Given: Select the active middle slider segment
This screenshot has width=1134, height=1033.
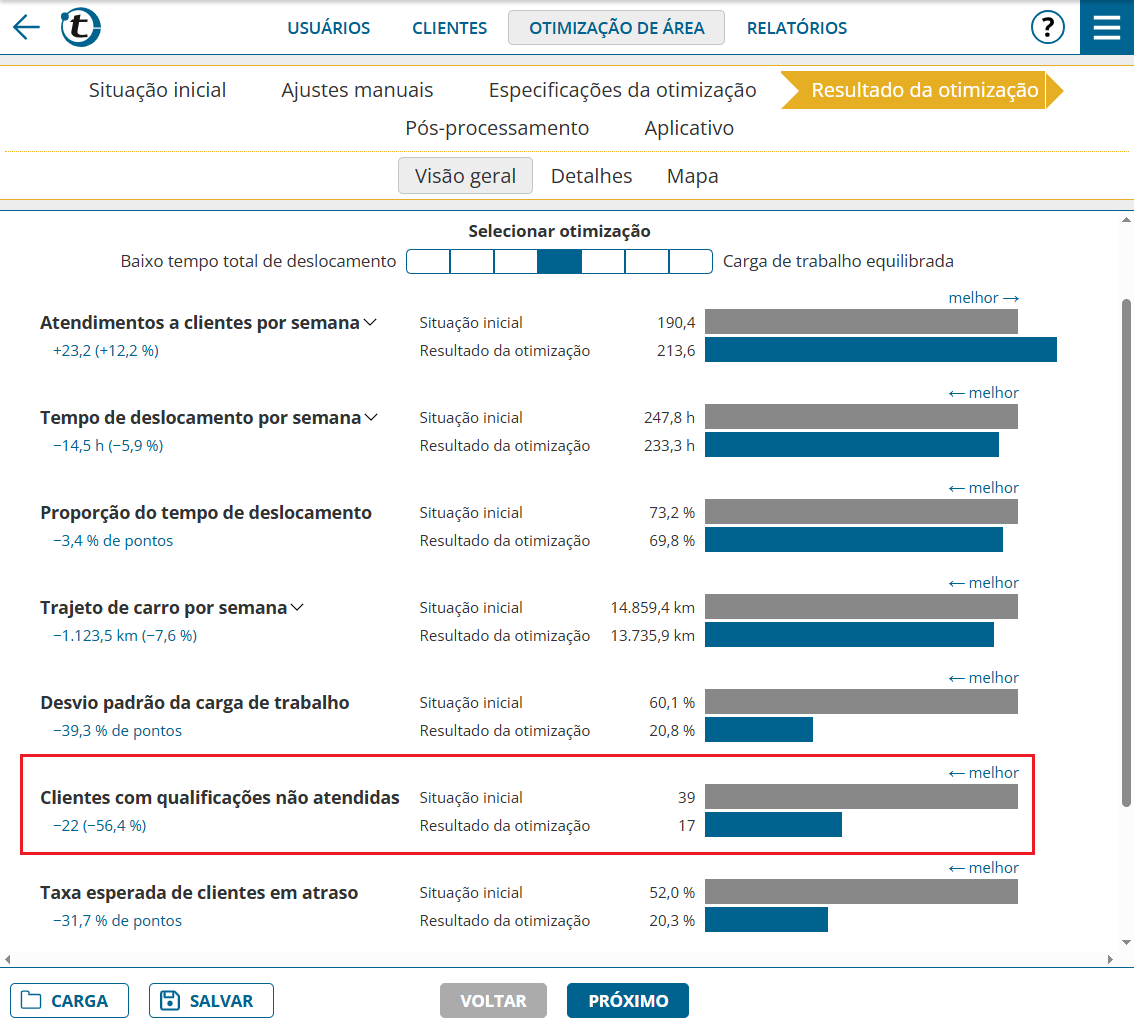Looking at the screenshot, I should [559, 261].
